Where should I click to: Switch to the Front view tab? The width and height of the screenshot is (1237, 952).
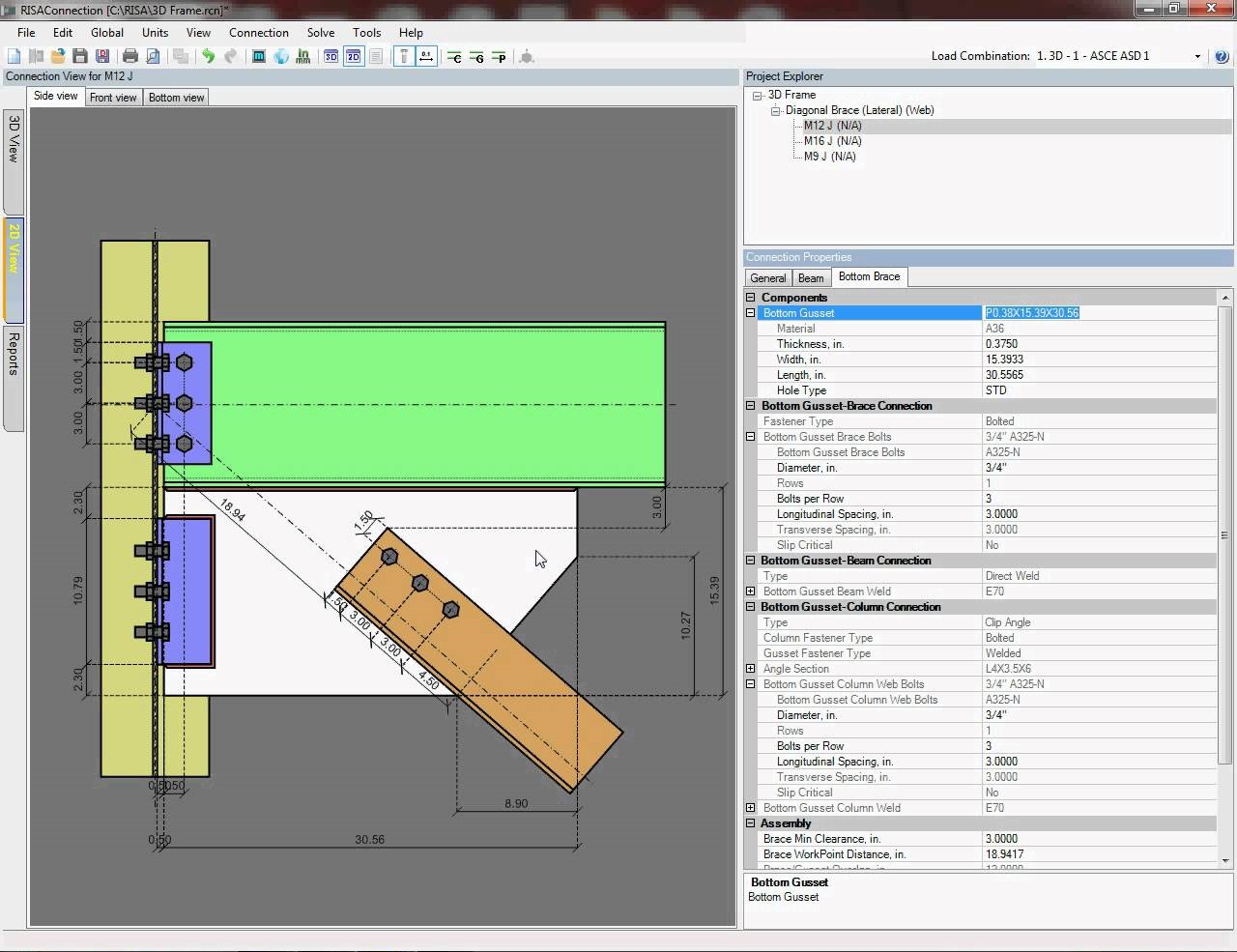point(113,98)
